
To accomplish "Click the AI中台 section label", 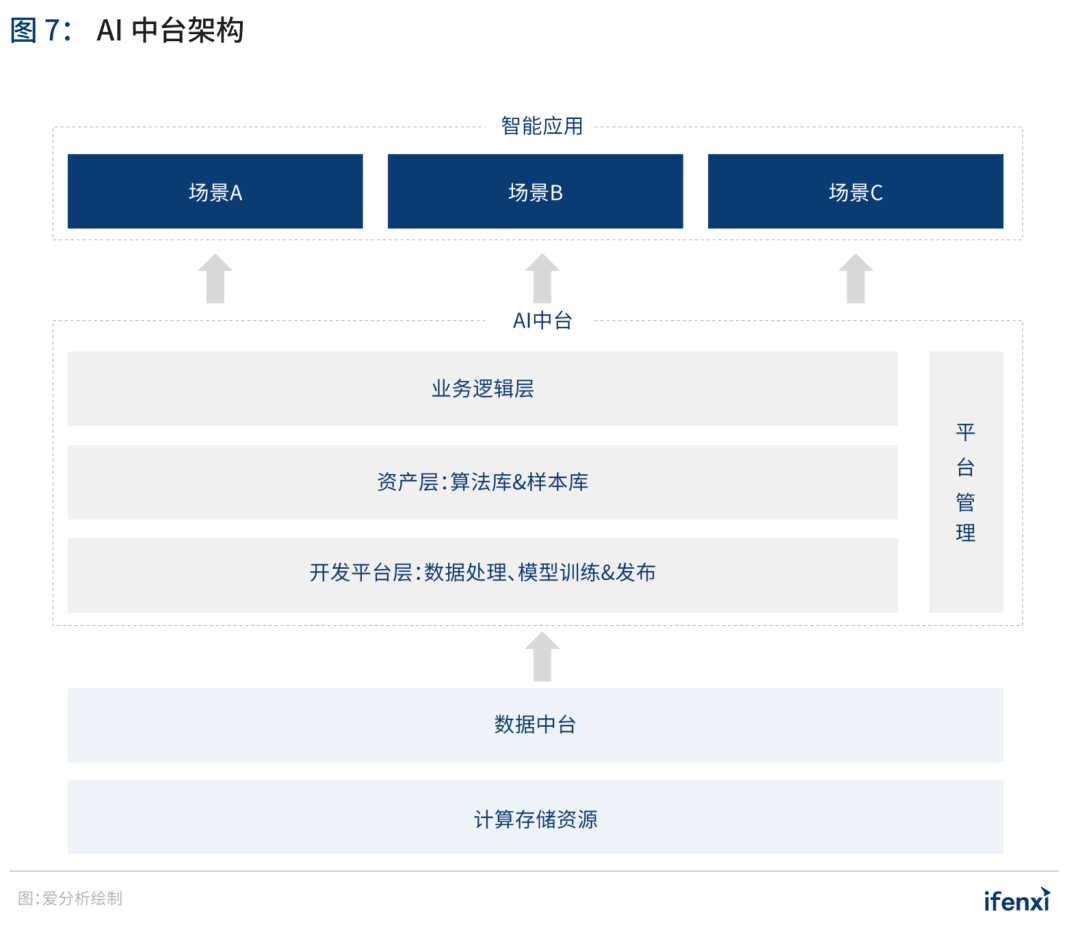I will (x=542, y=320).
